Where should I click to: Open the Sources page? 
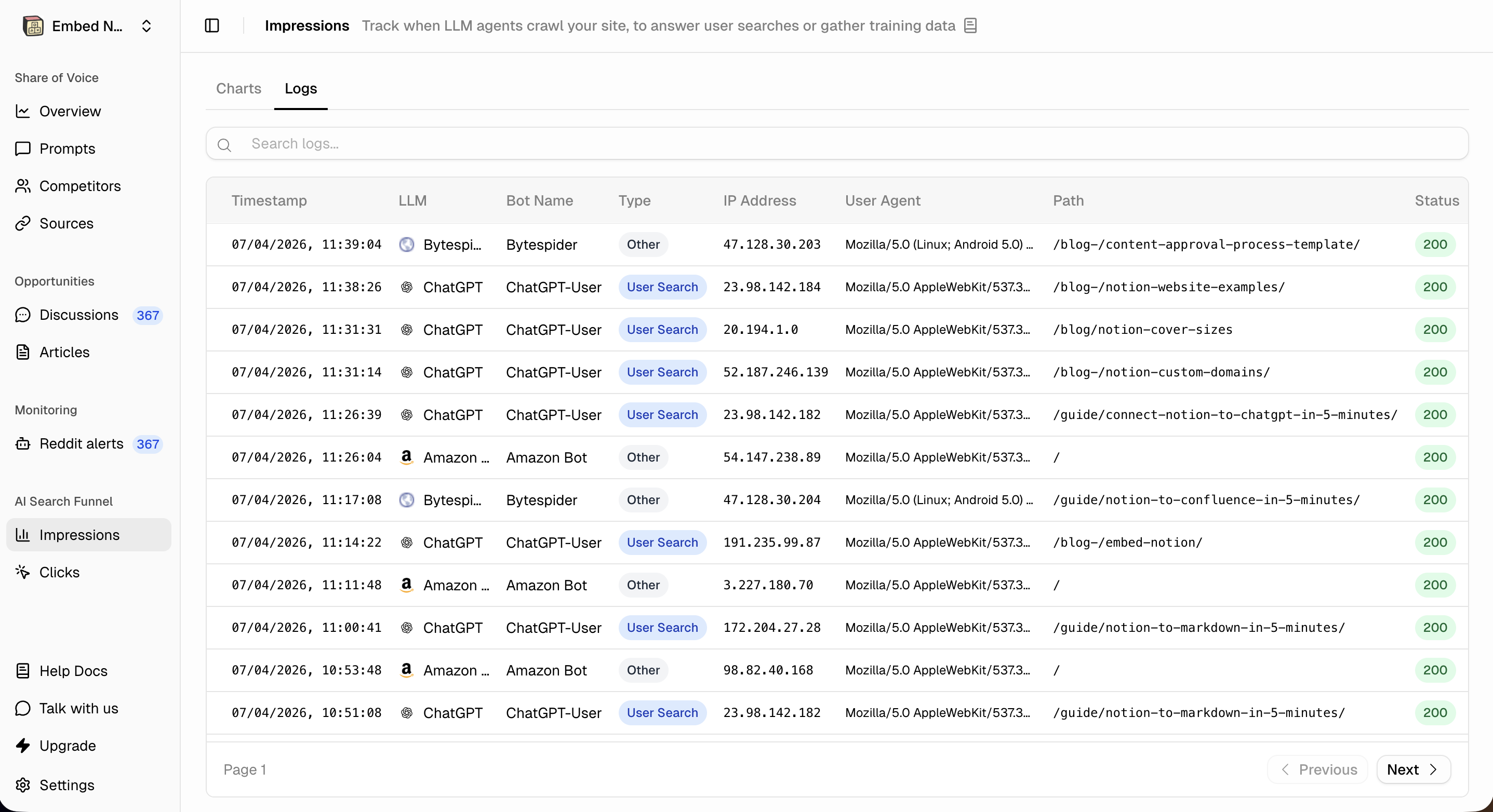pos(66,223)
